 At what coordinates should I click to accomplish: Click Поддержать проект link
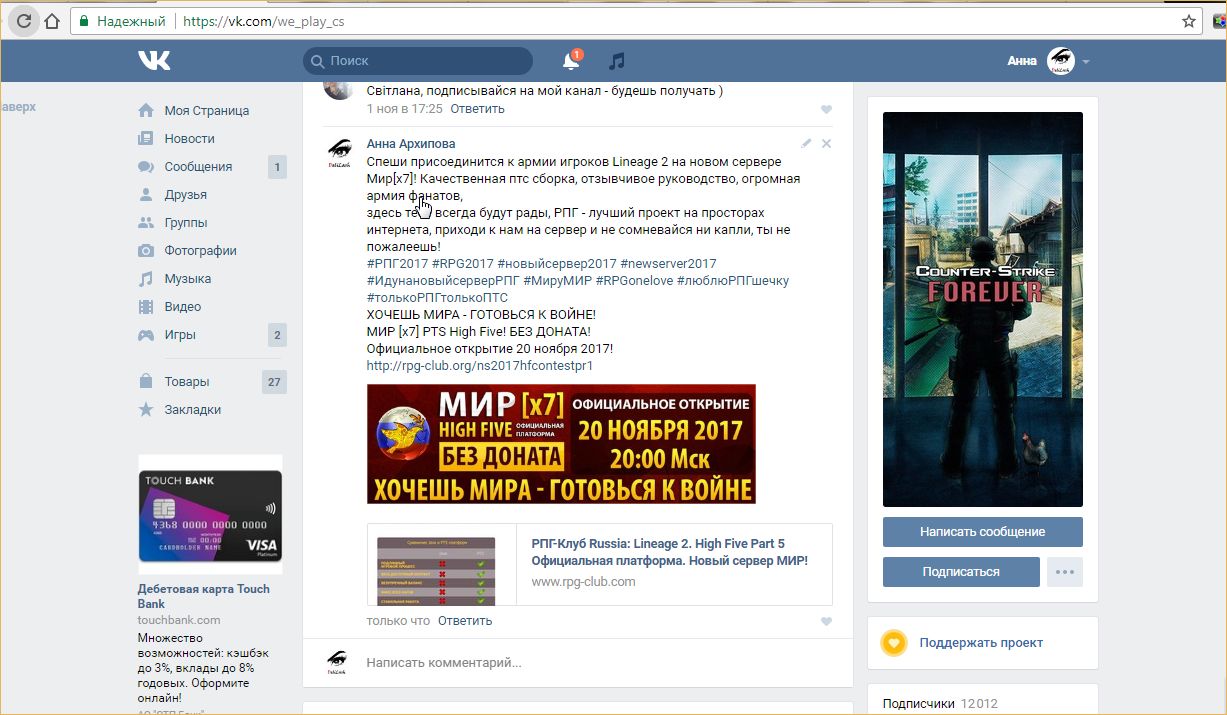(x=981, y=643)
